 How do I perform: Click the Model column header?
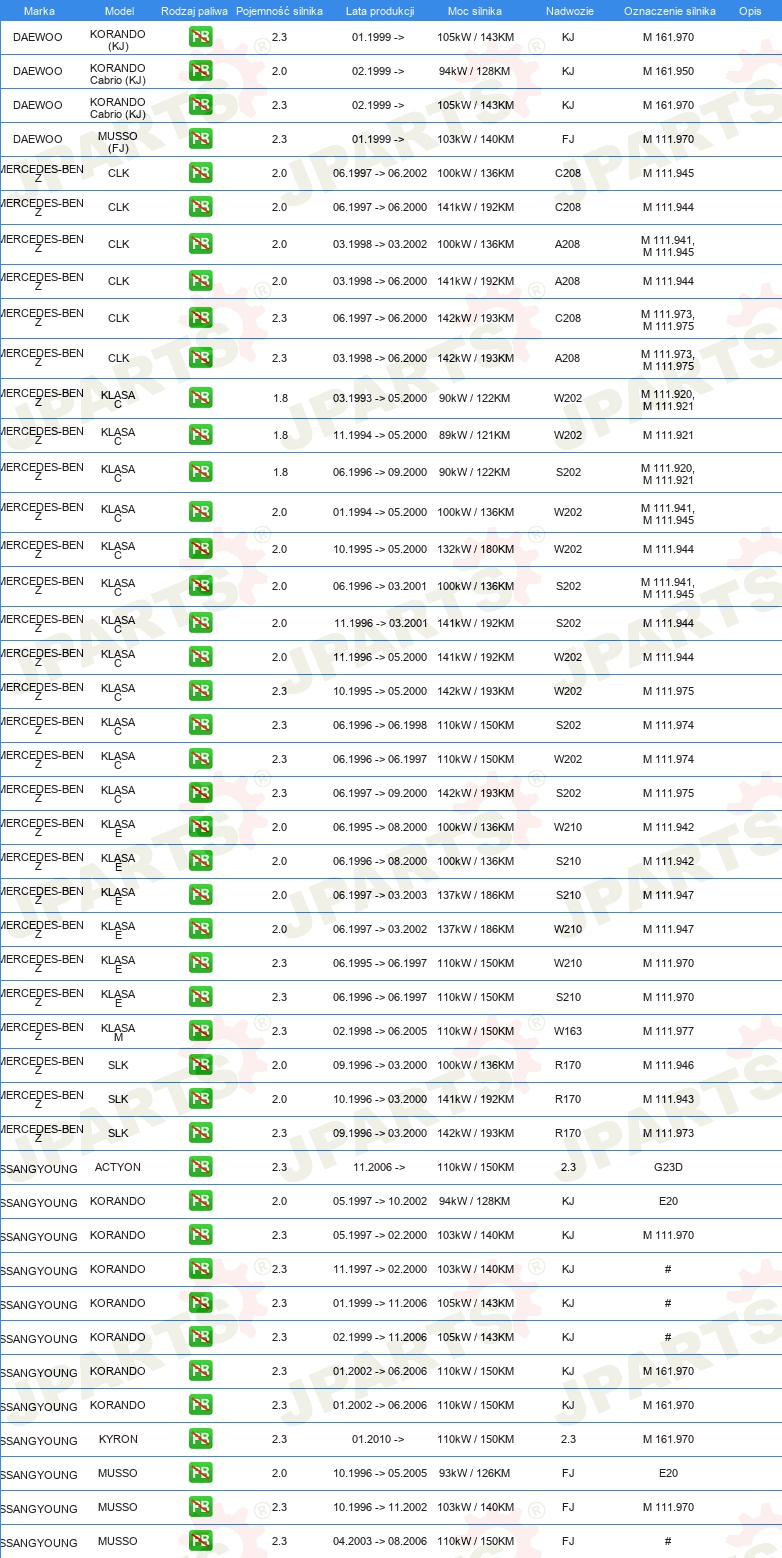tap(119, 10)
